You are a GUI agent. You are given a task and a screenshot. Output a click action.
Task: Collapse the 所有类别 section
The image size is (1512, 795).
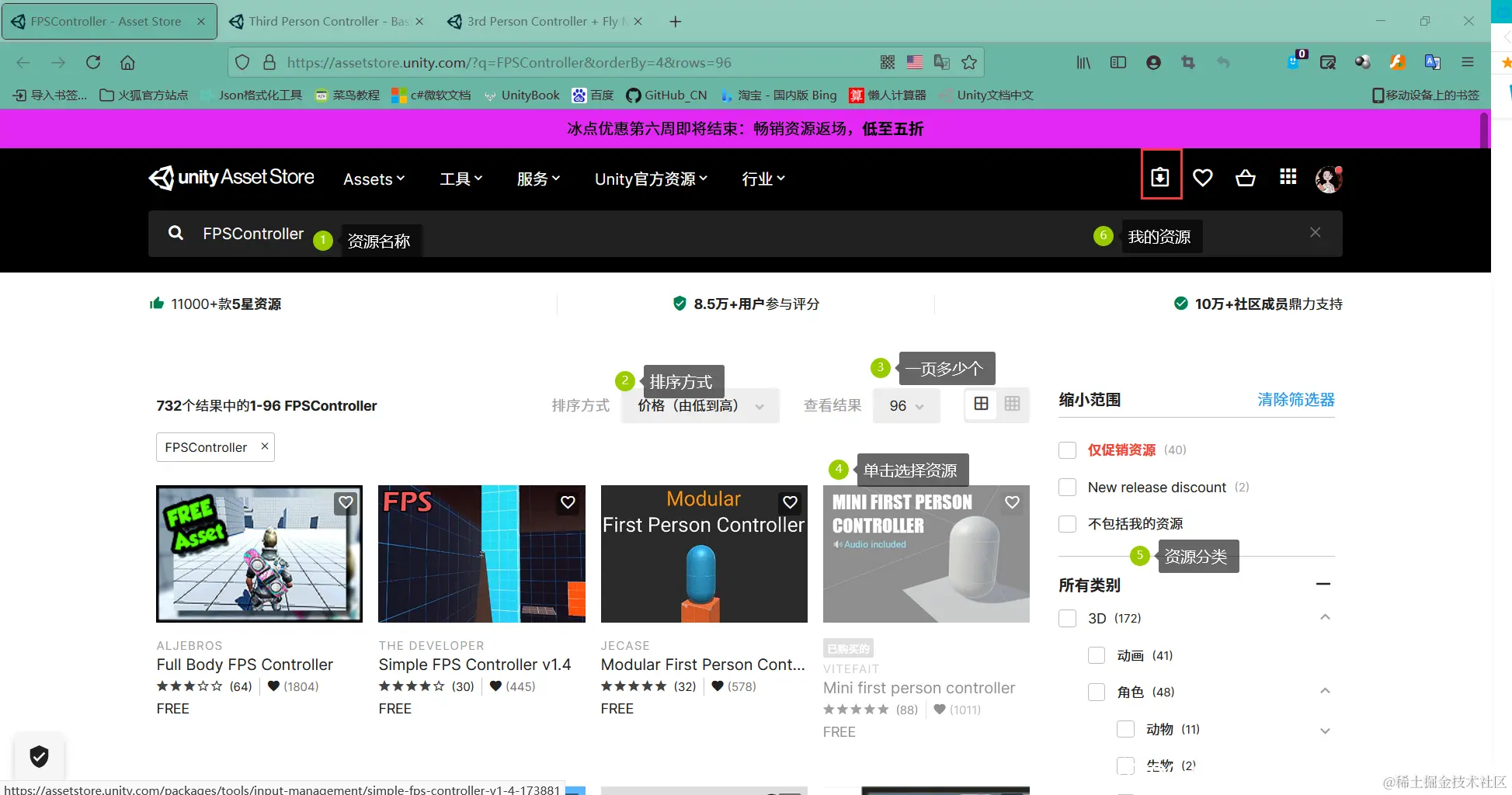tap(1325, 584)
